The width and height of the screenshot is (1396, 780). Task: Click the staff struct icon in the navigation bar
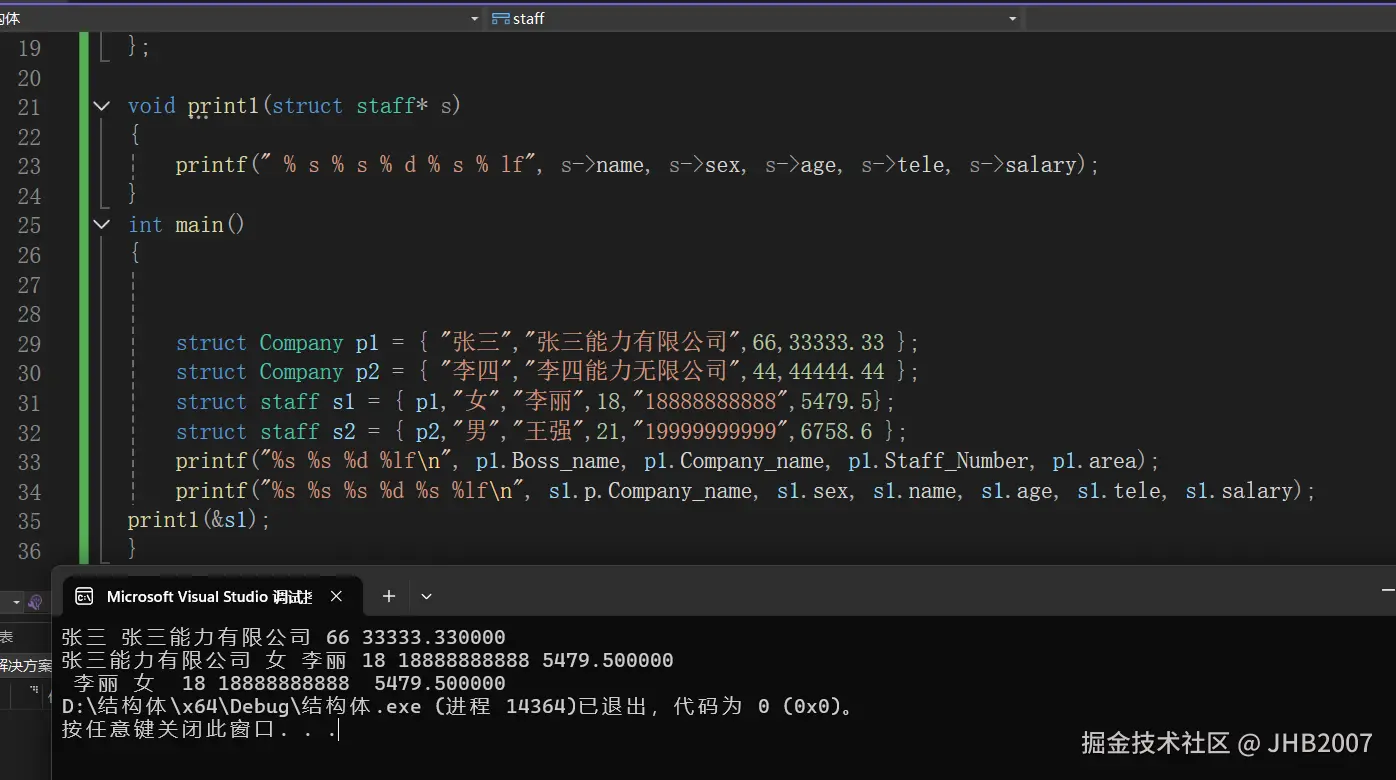click(x=498, y=18)
